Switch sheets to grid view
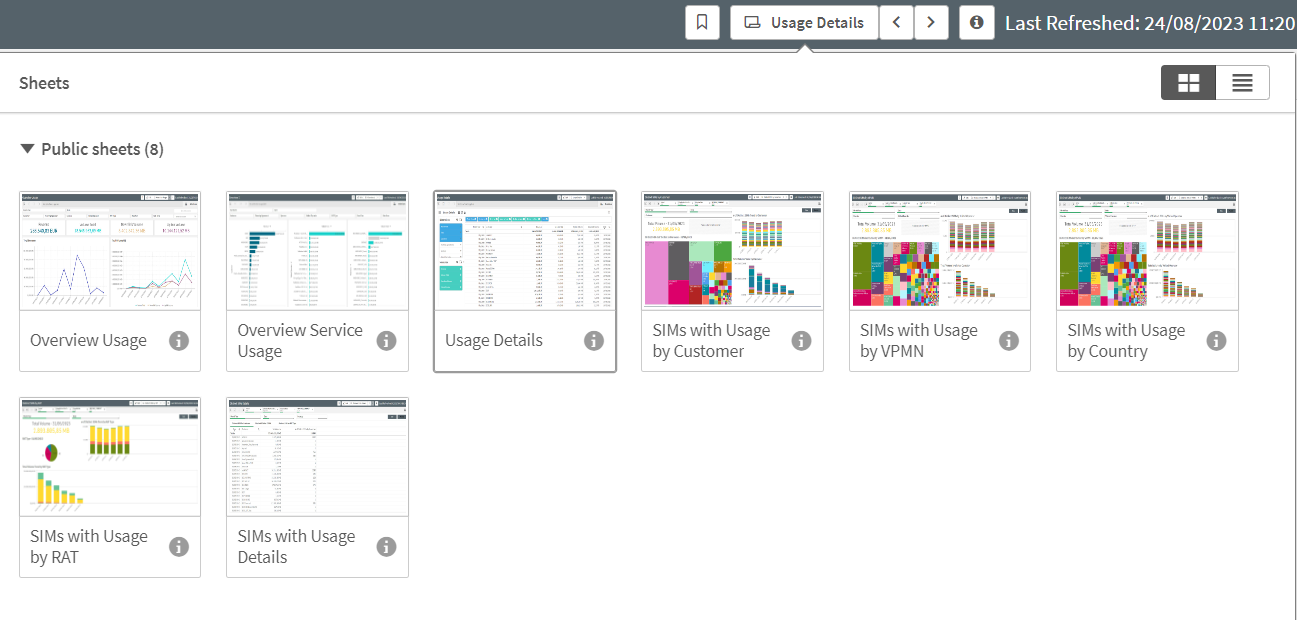The width and height of the screenshot is (1297, 620). (1188, 83)
